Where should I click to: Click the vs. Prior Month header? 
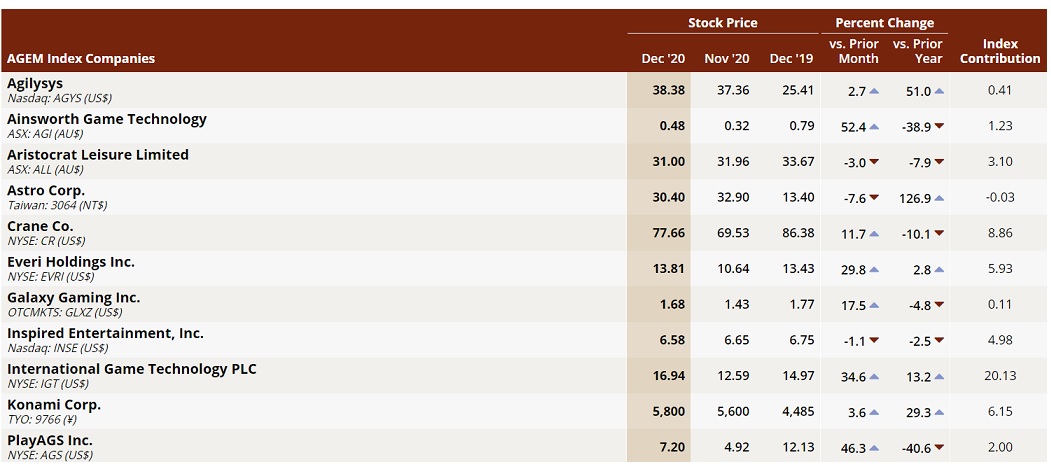pos(853,51)
